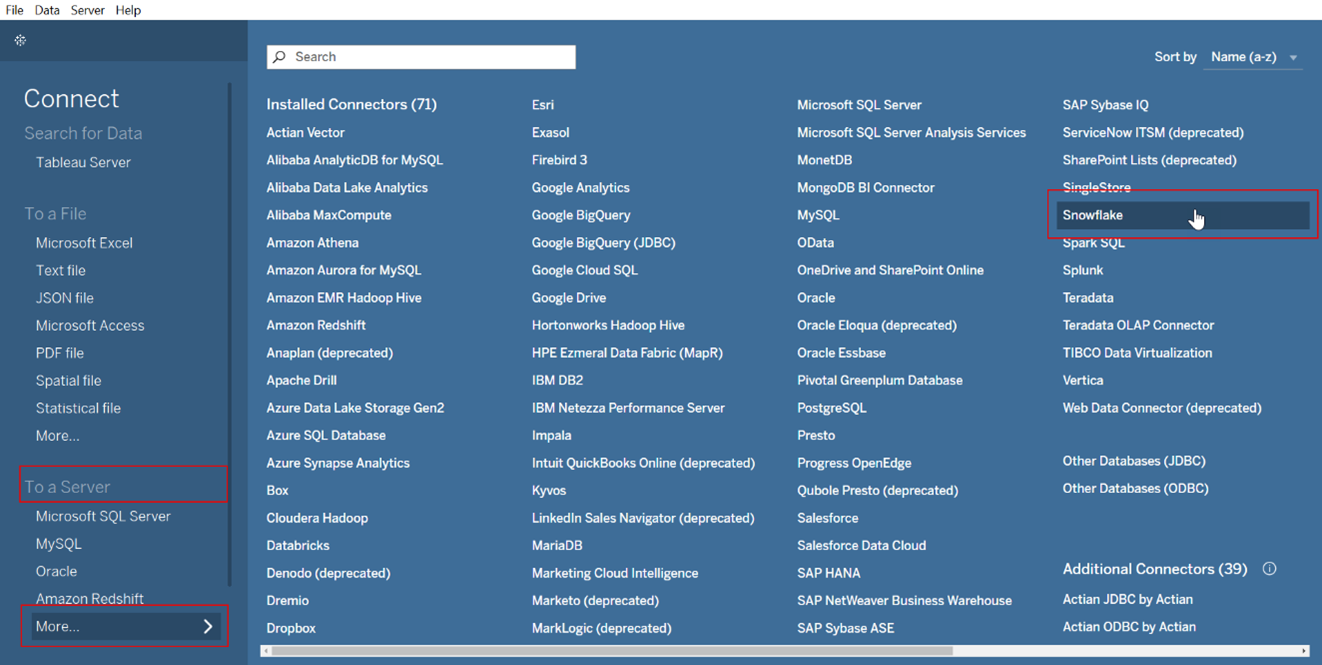1322x665 pixels.
Task: Open the Help menu
Action: coord(128,10)
